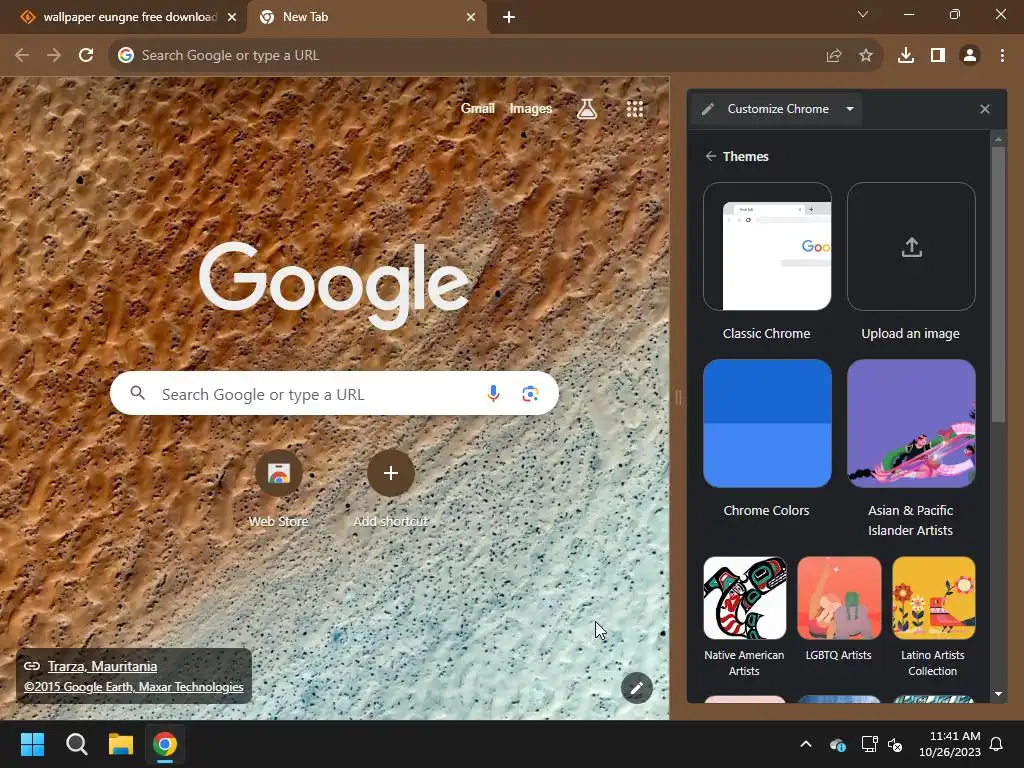Open a new tab with plus button

[x=509, y=17]
